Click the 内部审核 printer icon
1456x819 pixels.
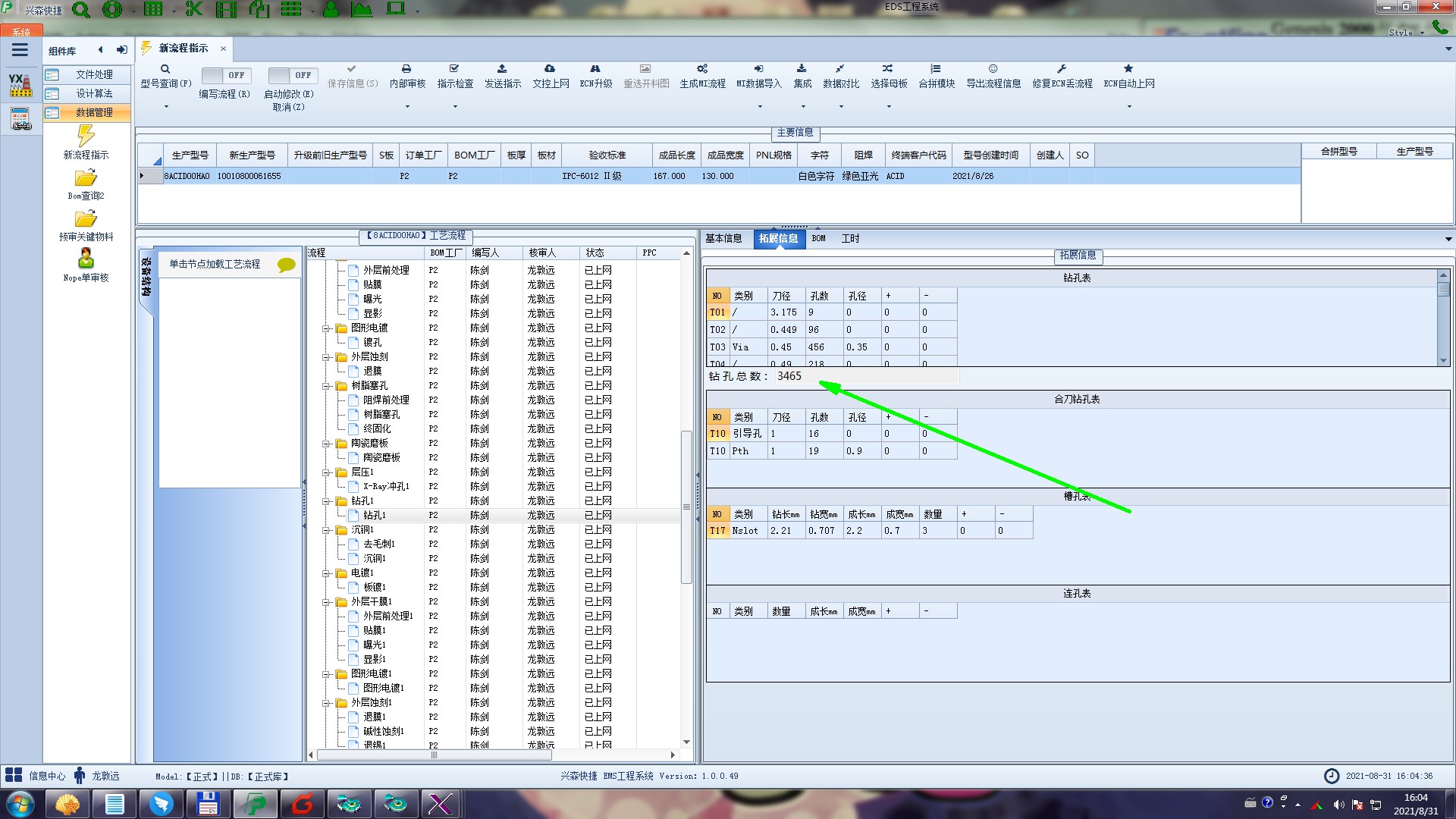coord(406,69)
